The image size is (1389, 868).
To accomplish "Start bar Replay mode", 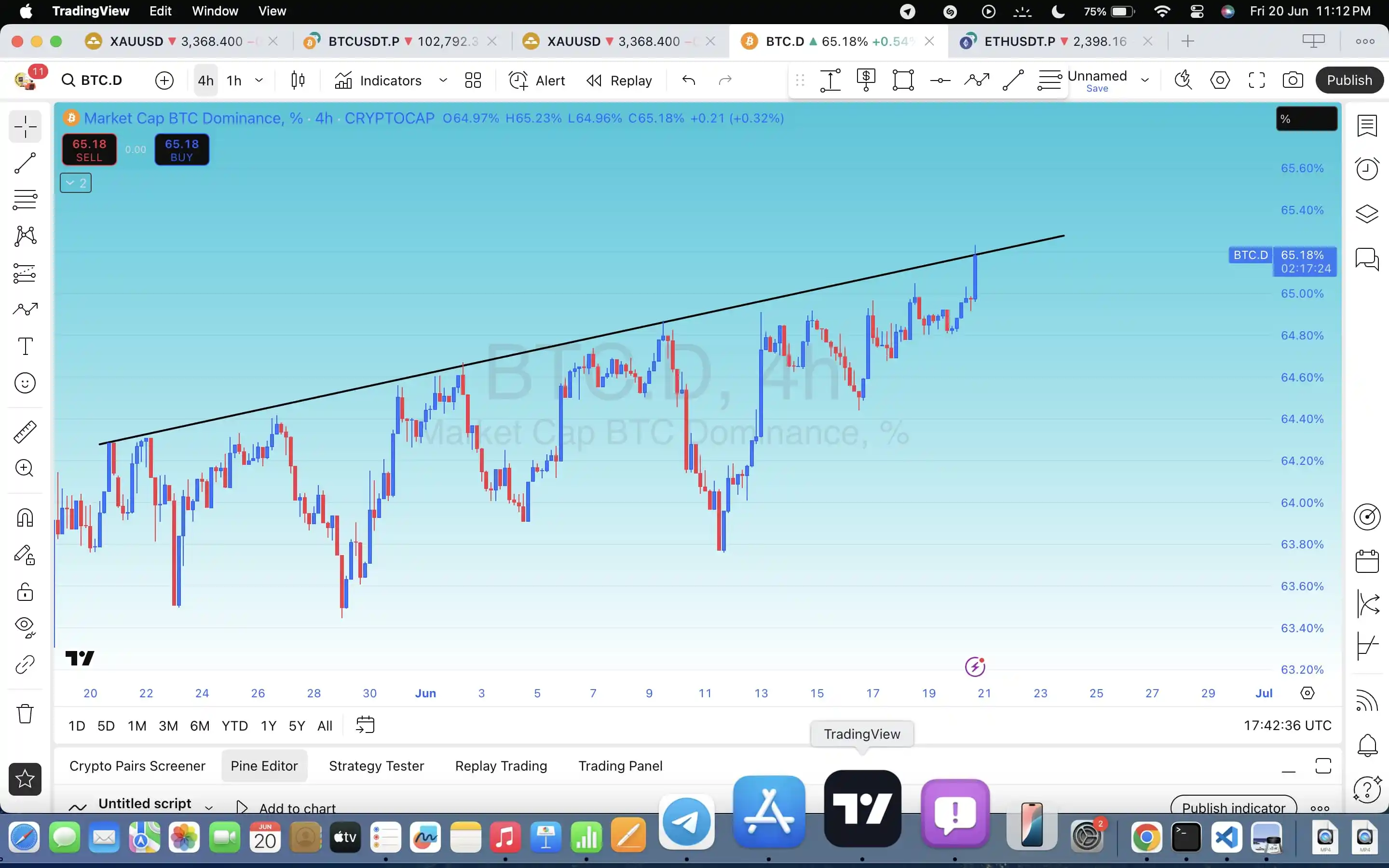I will [x=619, y=81].
